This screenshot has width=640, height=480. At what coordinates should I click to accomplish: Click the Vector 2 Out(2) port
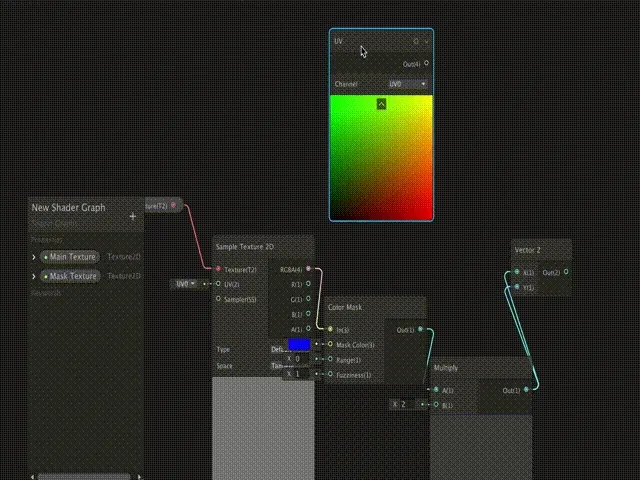tap(566, 272)
